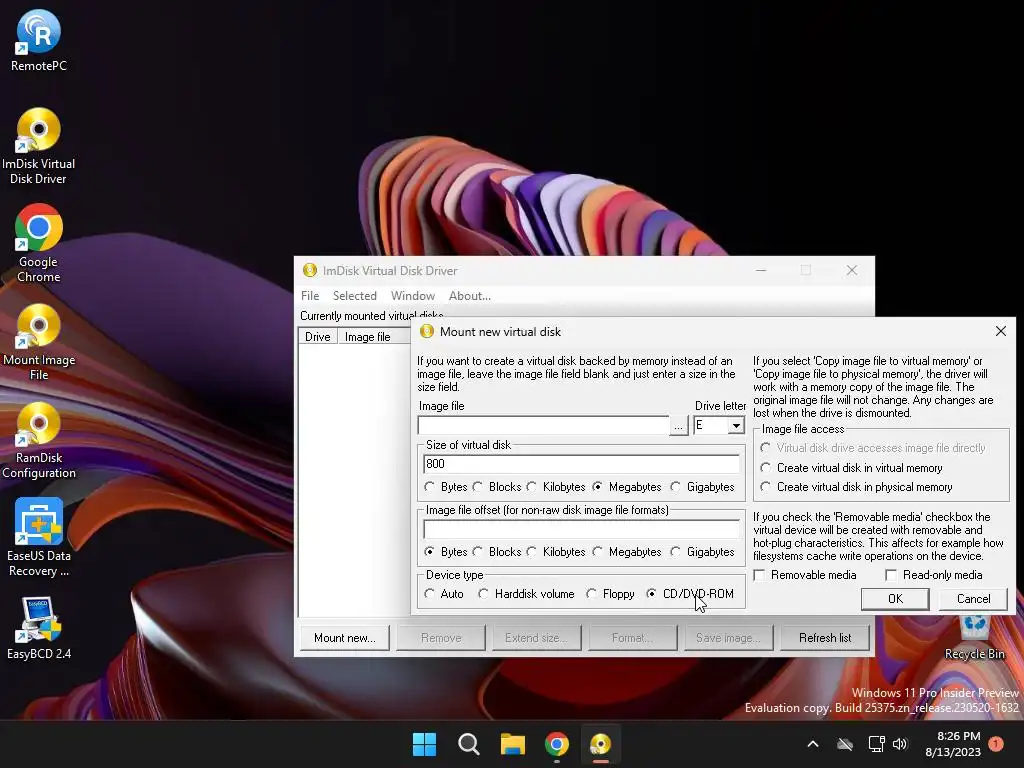Open taskbar Search
1024x768 pixels.
(x=468, y=744)
